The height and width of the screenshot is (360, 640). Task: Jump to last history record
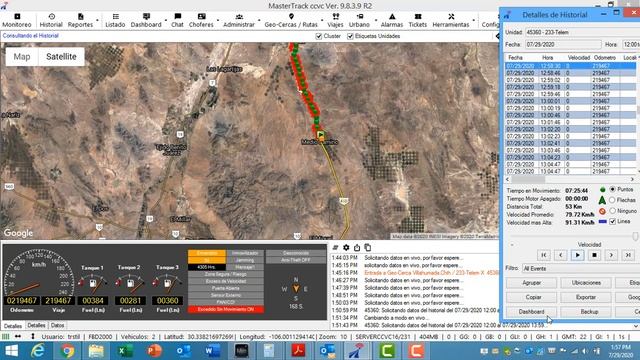click(629, 255)
